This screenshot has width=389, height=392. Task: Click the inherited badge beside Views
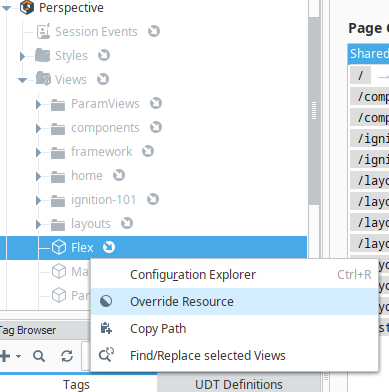pos(103,79)
